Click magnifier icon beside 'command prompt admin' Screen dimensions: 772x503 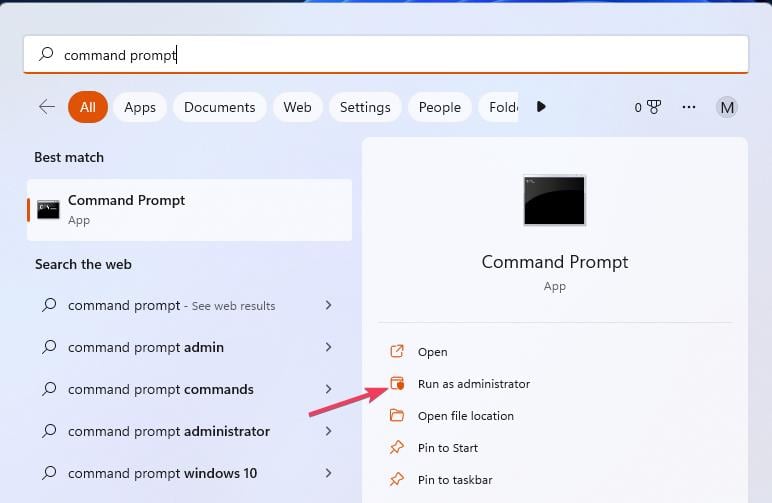[49, 346]
